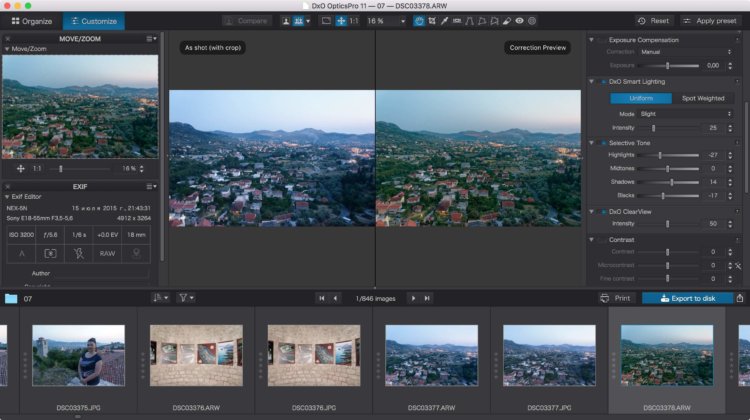The image size is (750, 420).
Task: Collapse the DxO Smart Lighting section
Action: coord(592,82)
